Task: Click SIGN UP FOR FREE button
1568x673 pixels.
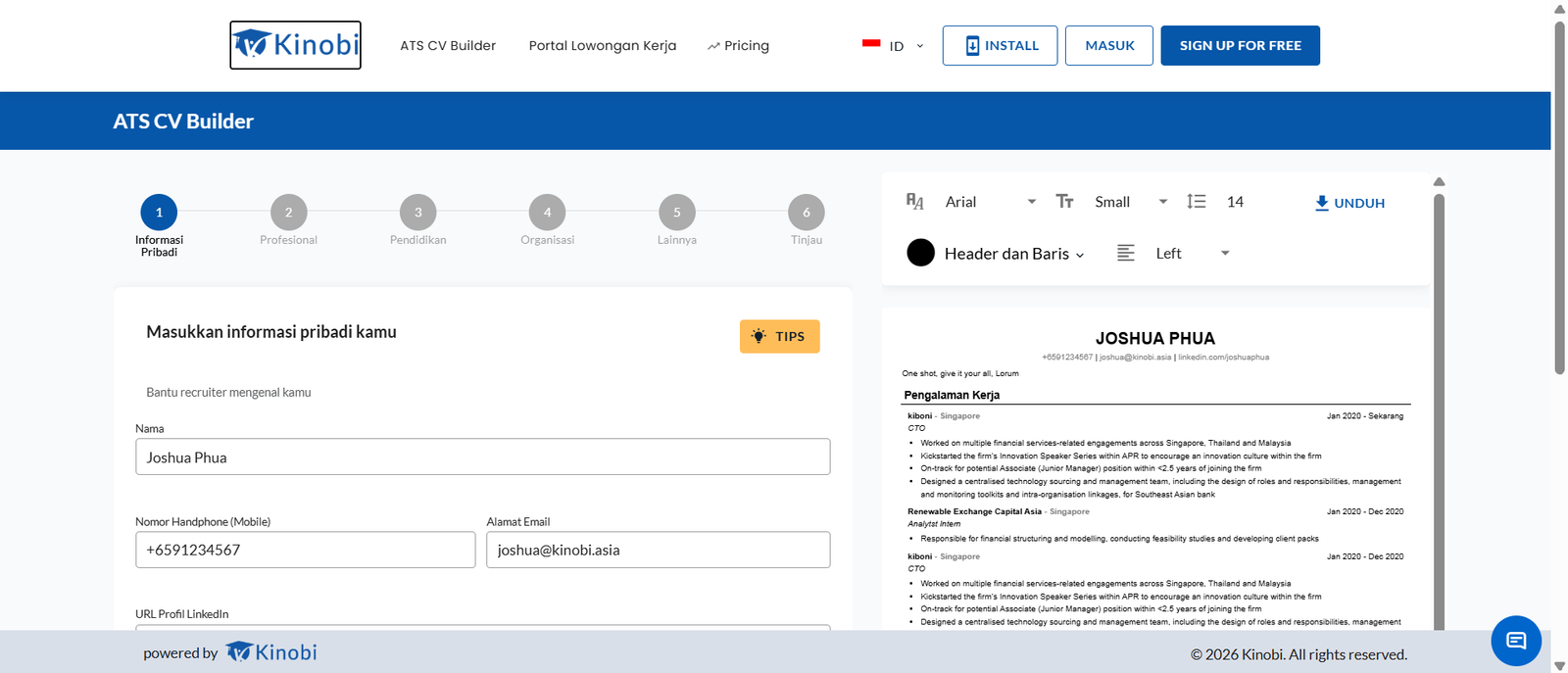Action: (1241, 46)
